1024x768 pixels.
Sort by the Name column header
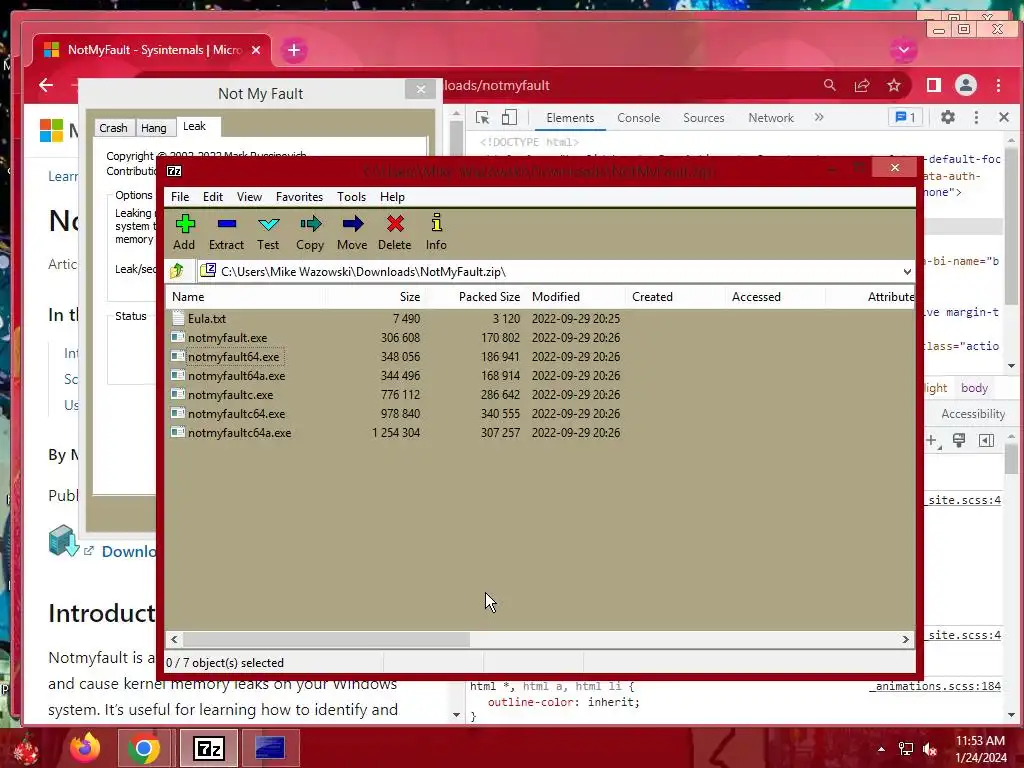[x=246, y=297]
